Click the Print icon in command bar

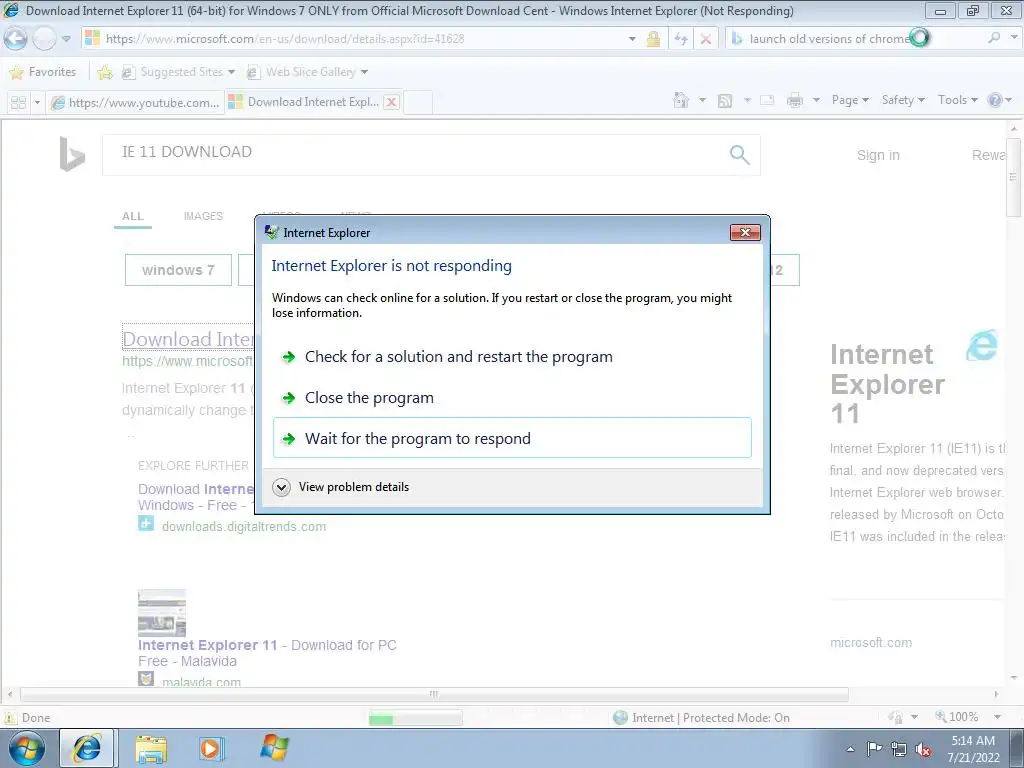tap(795, 101)
